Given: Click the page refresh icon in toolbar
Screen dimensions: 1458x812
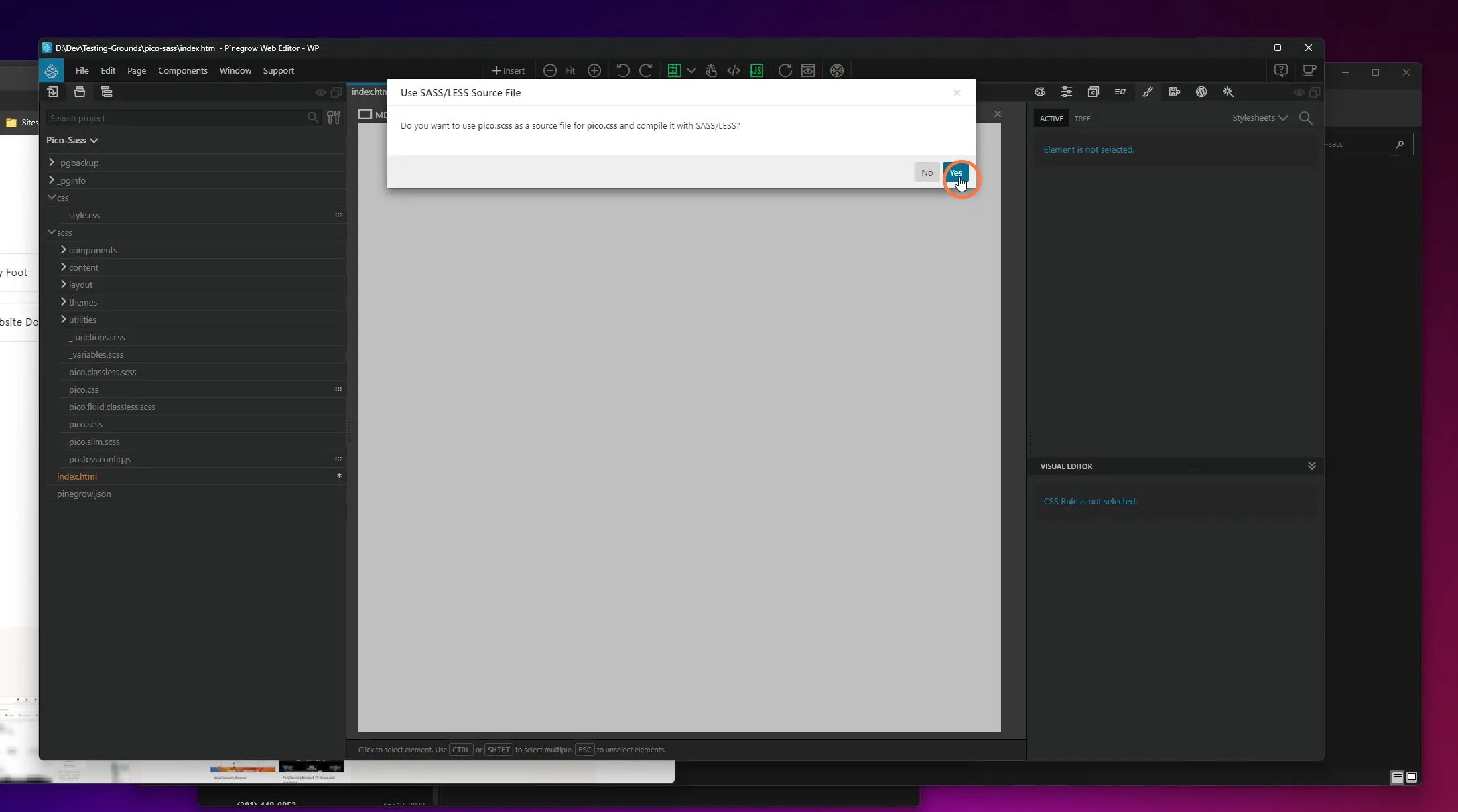Looking at the screenshot, I should [x=785, y=70].
